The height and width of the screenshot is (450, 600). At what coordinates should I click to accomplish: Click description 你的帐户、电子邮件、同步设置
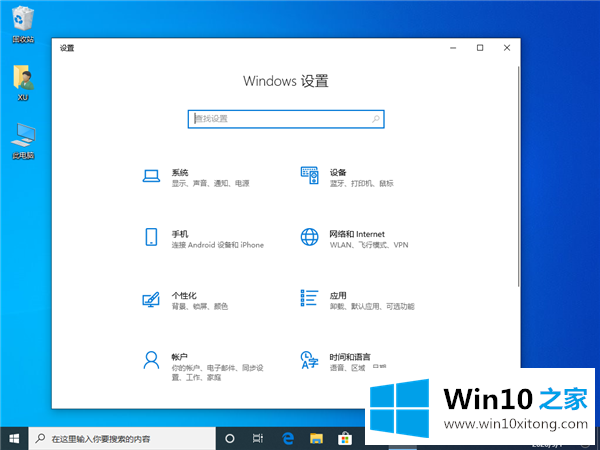point(217,373)
